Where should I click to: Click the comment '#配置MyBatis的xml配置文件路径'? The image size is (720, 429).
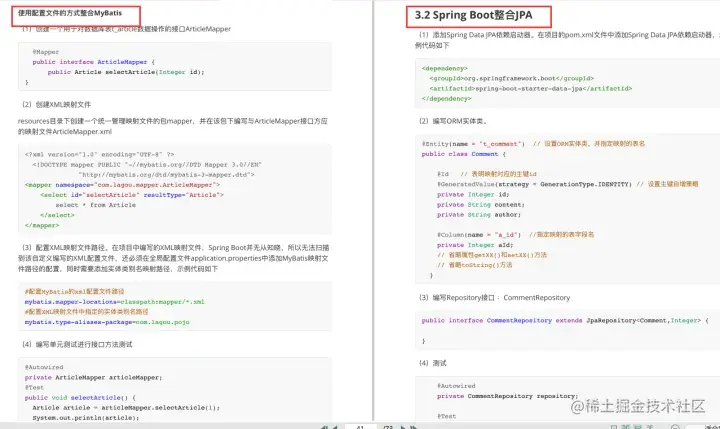(74, 292)
